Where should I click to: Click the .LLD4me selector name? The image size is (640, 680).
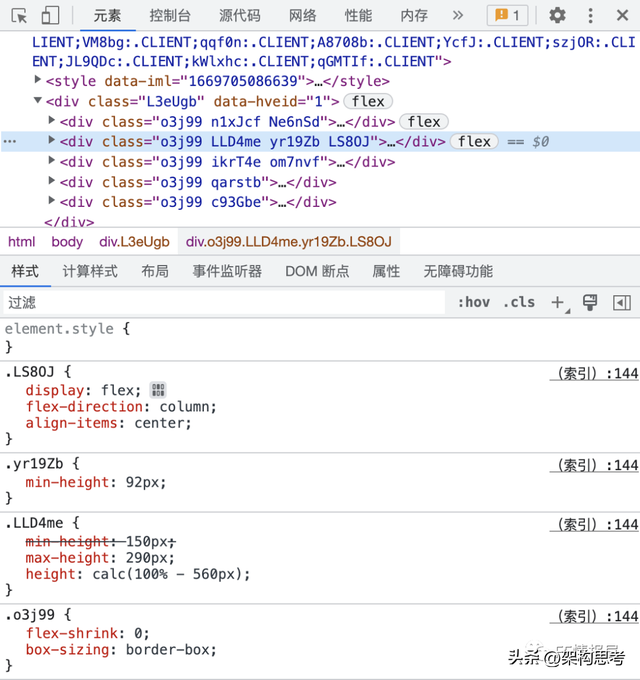(34, 523)
